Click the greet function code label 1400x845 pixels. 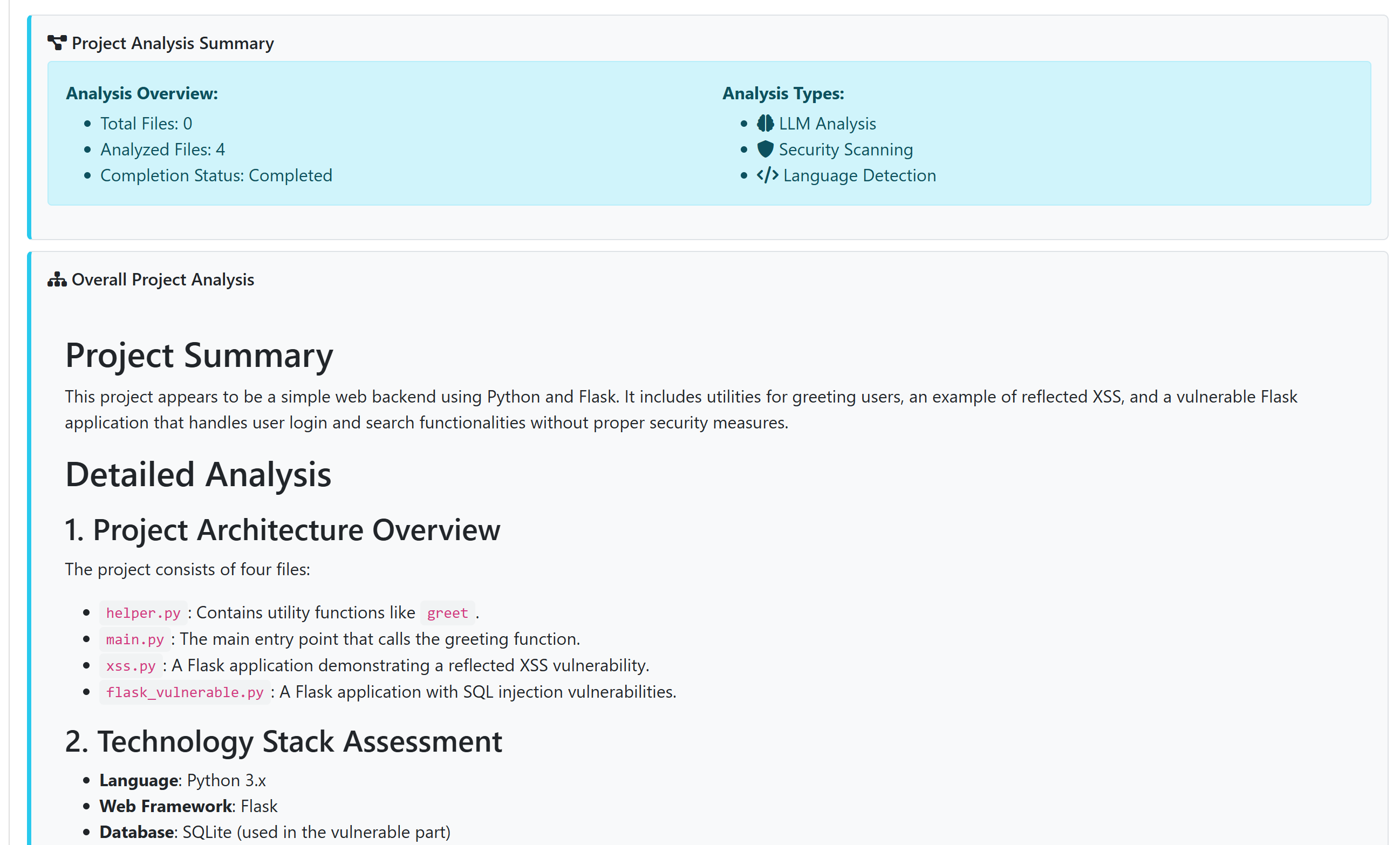(x=447, y=613)
